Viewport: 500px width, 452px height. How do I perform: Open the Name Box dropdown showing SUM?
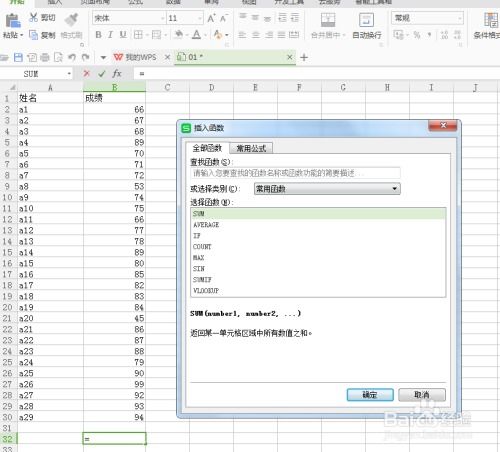pyautogui.click(x=69, y=74)
